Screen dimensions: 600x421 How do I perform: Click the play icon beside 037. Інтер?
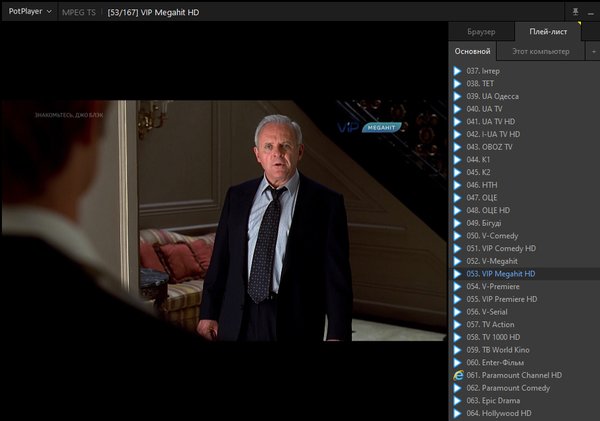point(457,71)
